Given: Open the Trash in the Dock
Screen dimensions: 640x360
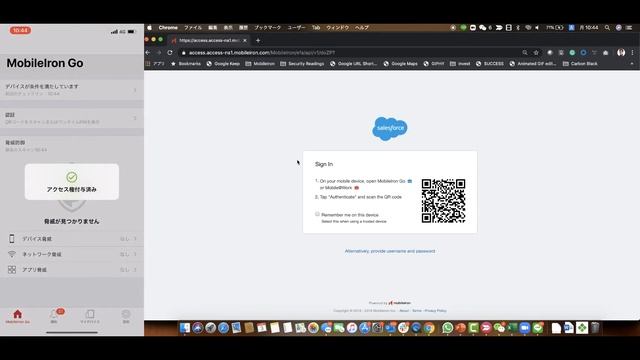Looking at the screenshot, I should point(595,328).
